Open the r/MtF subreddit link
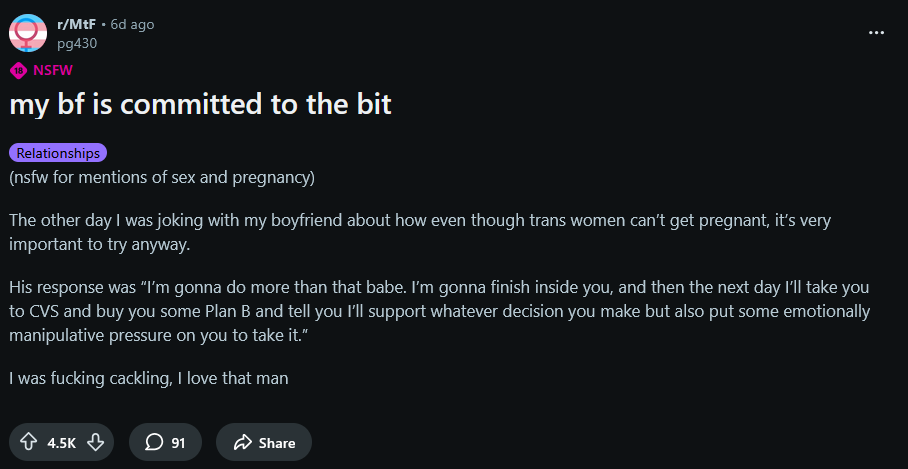This screenshot has width=908, height=469. pyautogui.click(x=76, y=24)
